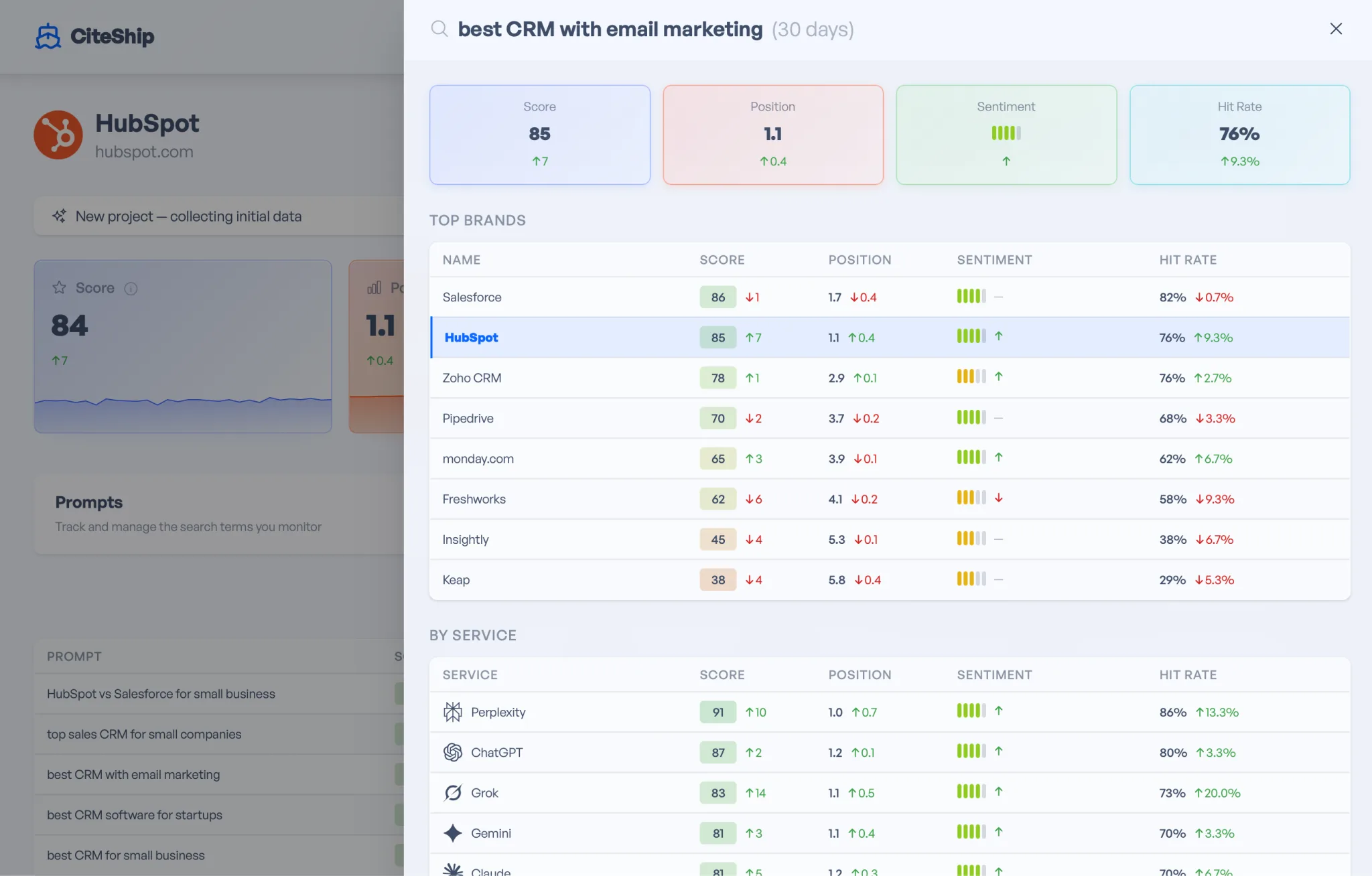1372x876 pixels.
Task: Click Keap score badge 38
Action: coord(718,580)
